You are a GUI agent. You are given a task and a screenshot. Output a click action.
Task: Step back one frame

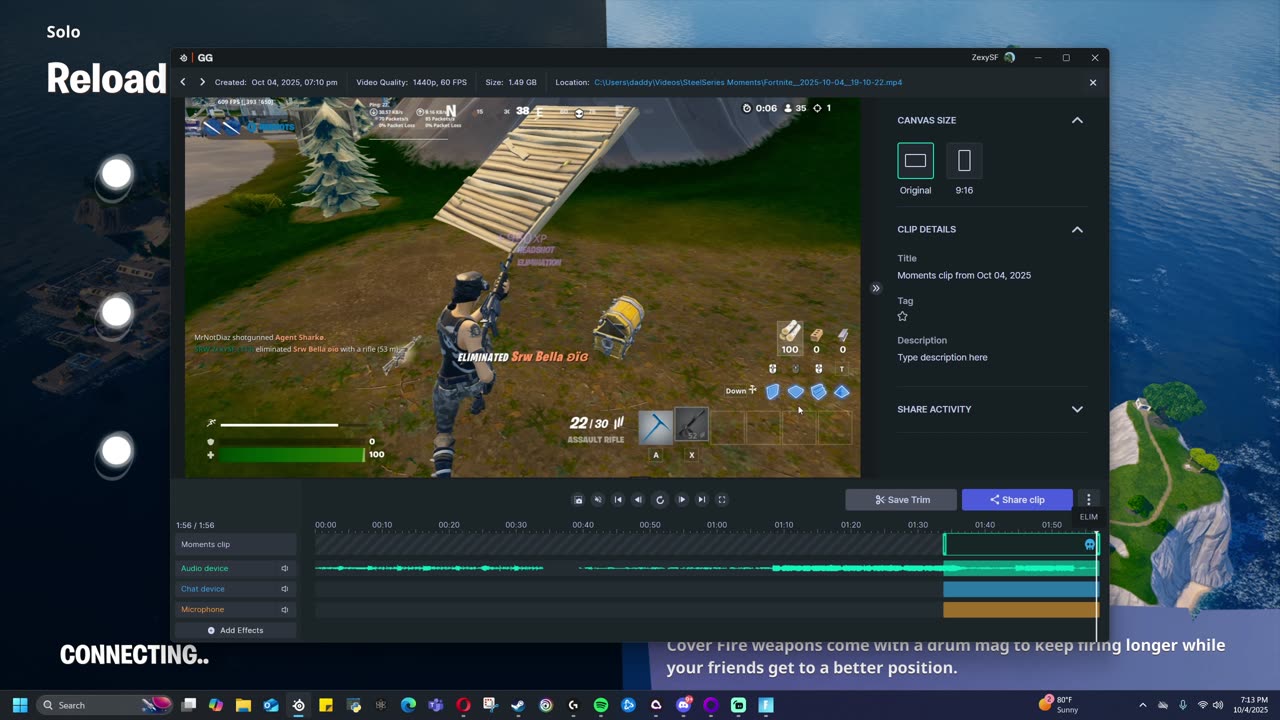638,500
